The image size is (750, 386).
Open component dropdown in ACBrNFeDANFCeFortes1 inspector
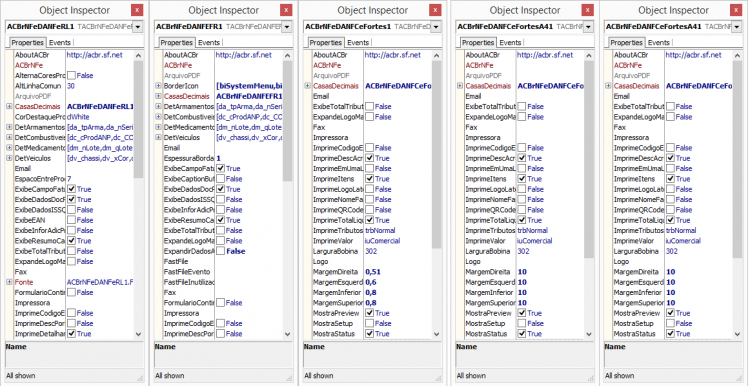pos(436,27)
